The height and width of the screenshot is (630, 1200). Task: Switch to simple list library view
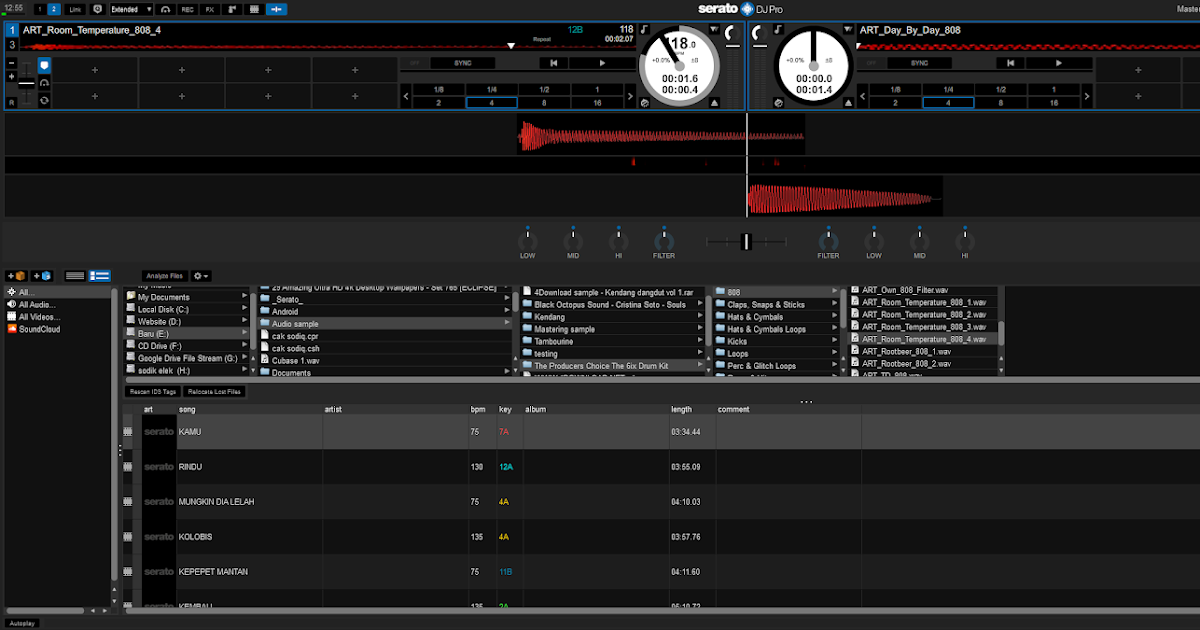[x=75, y=275]
